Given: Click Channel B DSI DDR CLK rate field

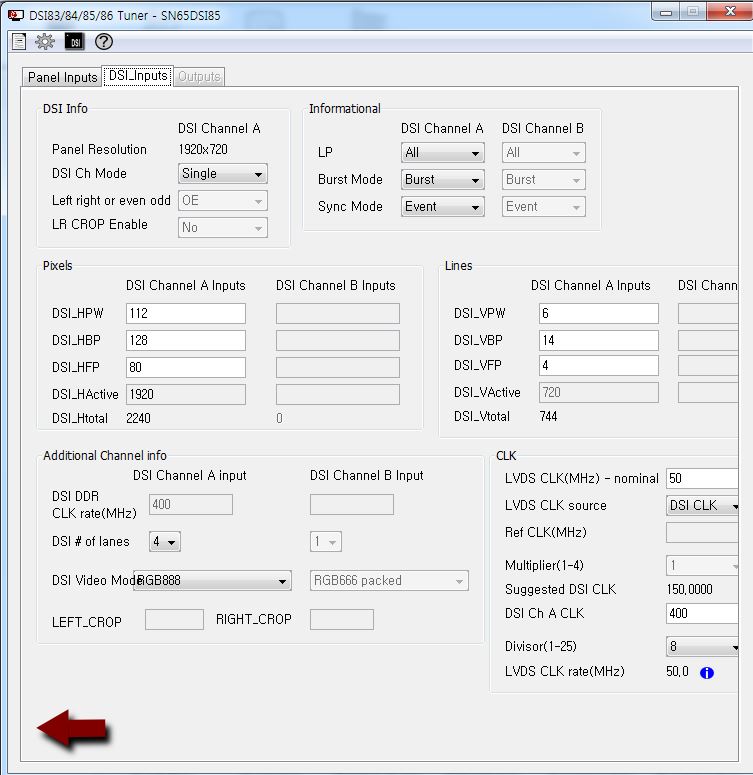Looking at the screenshot, I should pyautogui.click(x=352, y=505).
